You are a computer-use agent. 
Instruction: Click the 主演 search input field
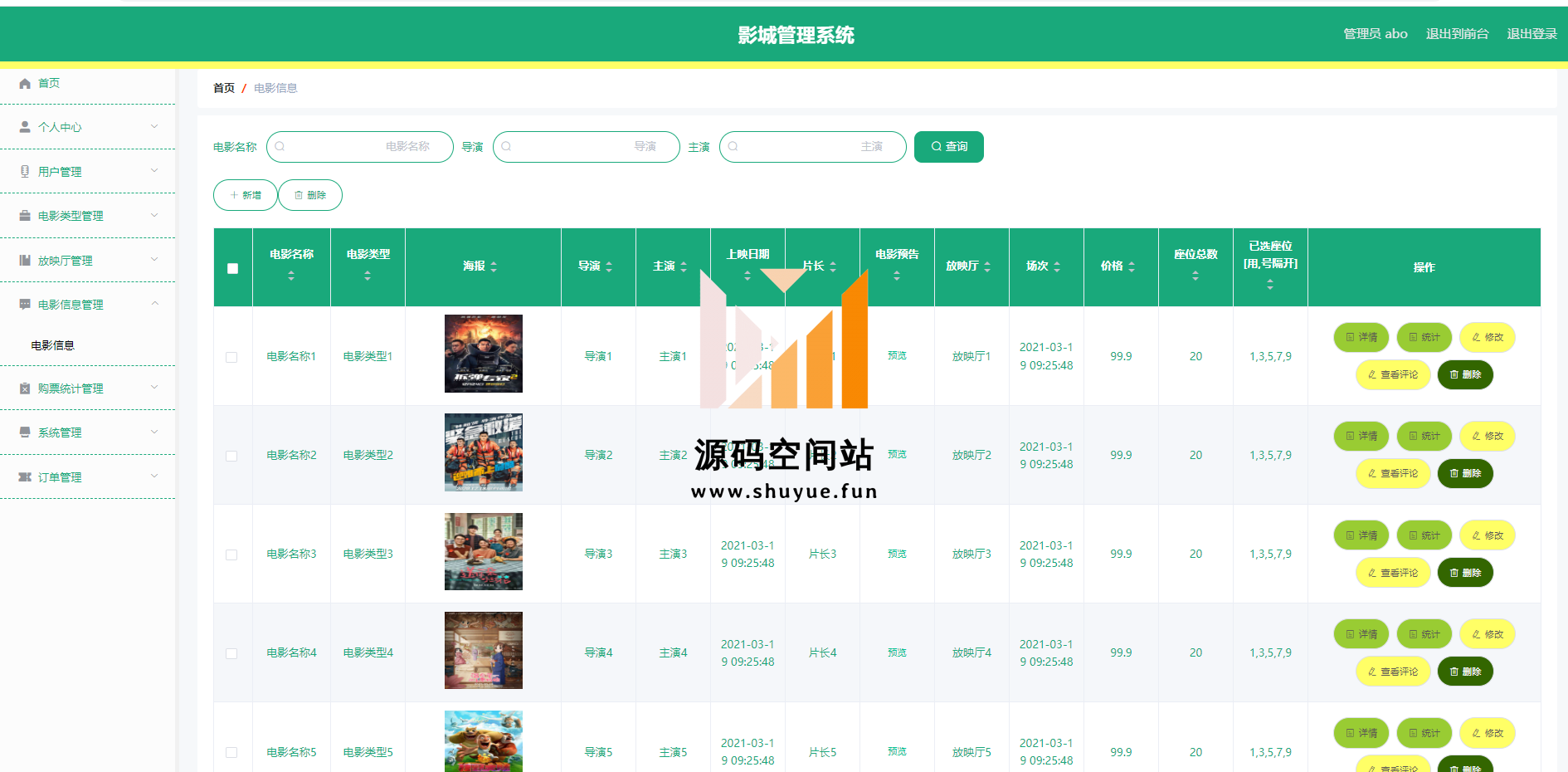coord(813,147)
